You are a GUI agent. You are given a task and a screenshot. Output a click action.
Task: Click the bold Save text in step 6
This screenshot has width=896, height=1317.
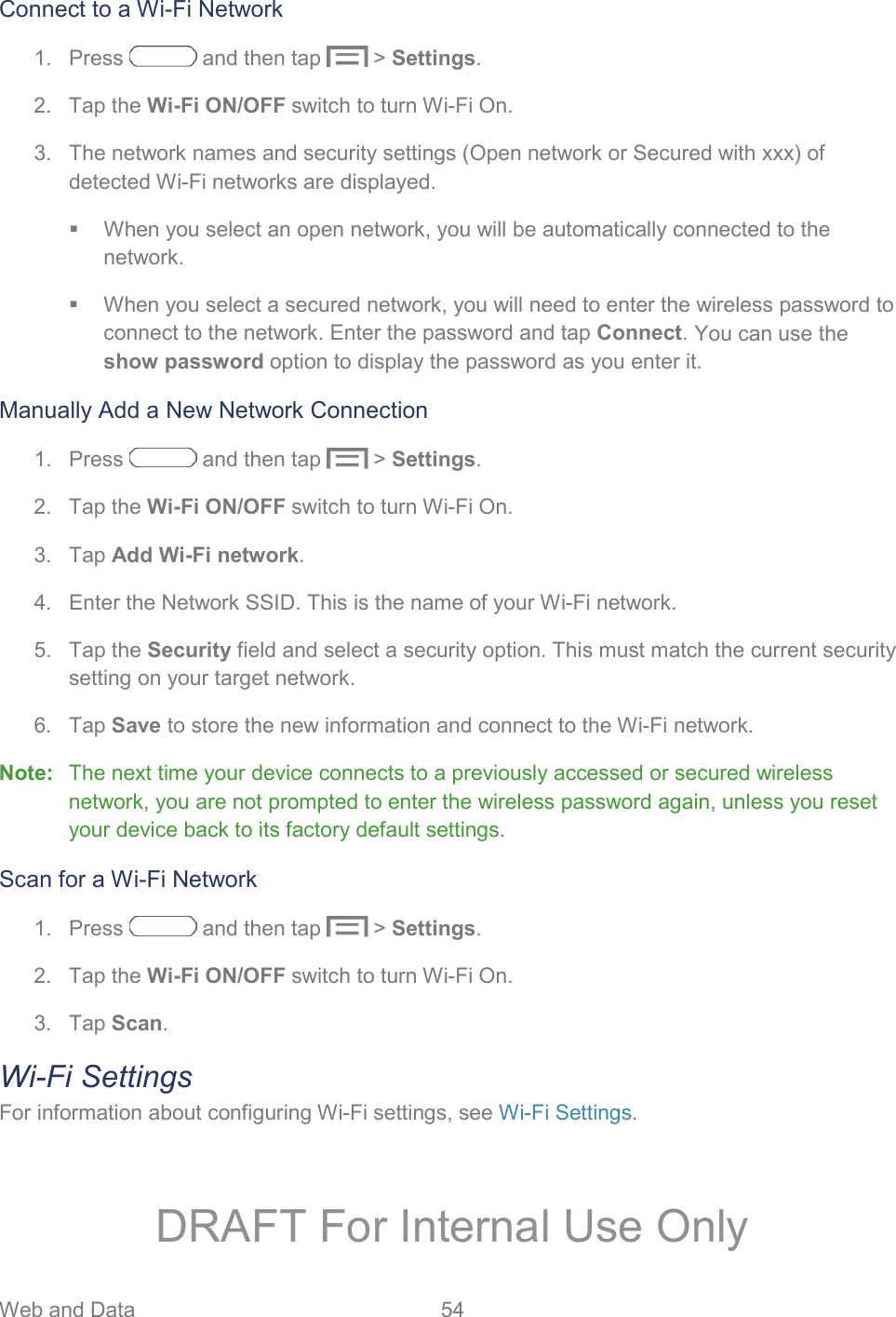click(x=136, y=726)
